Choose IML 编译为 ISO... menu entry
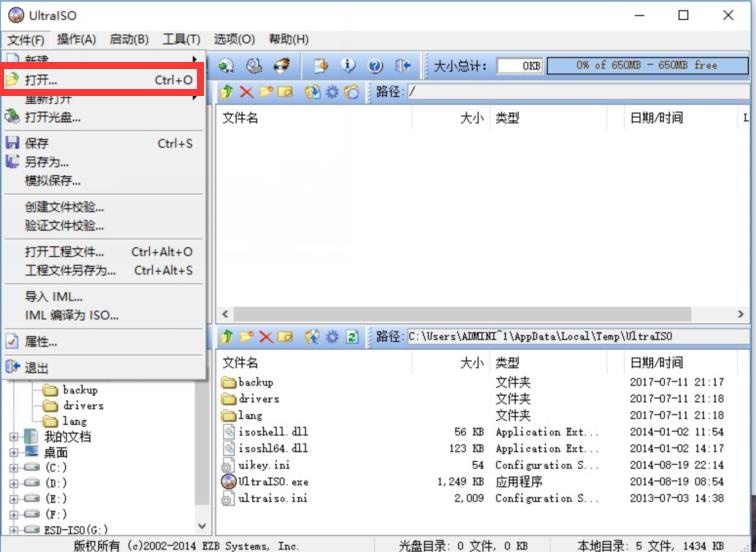756x552 pixels. [104, 315]
